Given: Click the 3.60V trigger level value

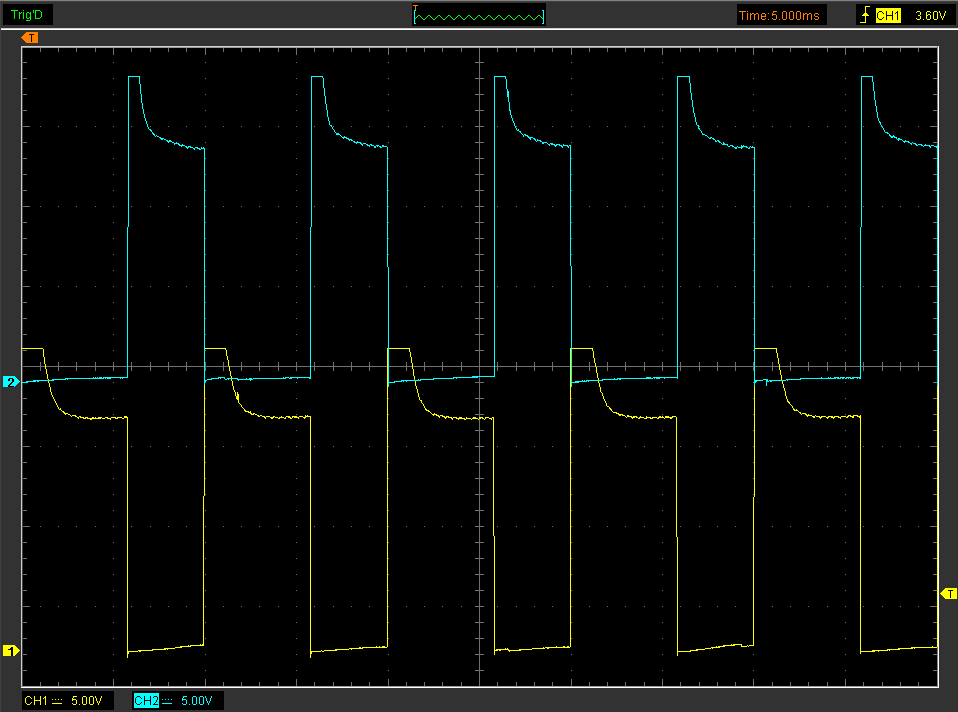Looking at the screenshot, I should 929,15.
